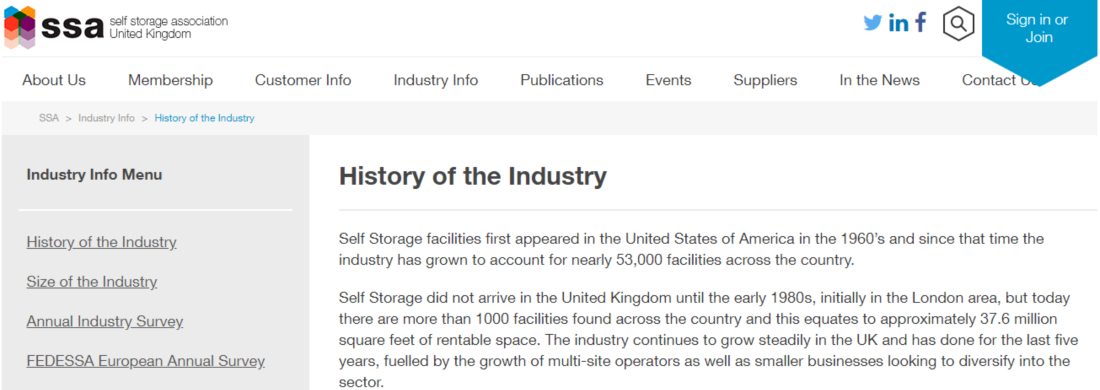Open the Industry Info menu
The height and width of the screenshot is (390, 1100).
point(436,80)
